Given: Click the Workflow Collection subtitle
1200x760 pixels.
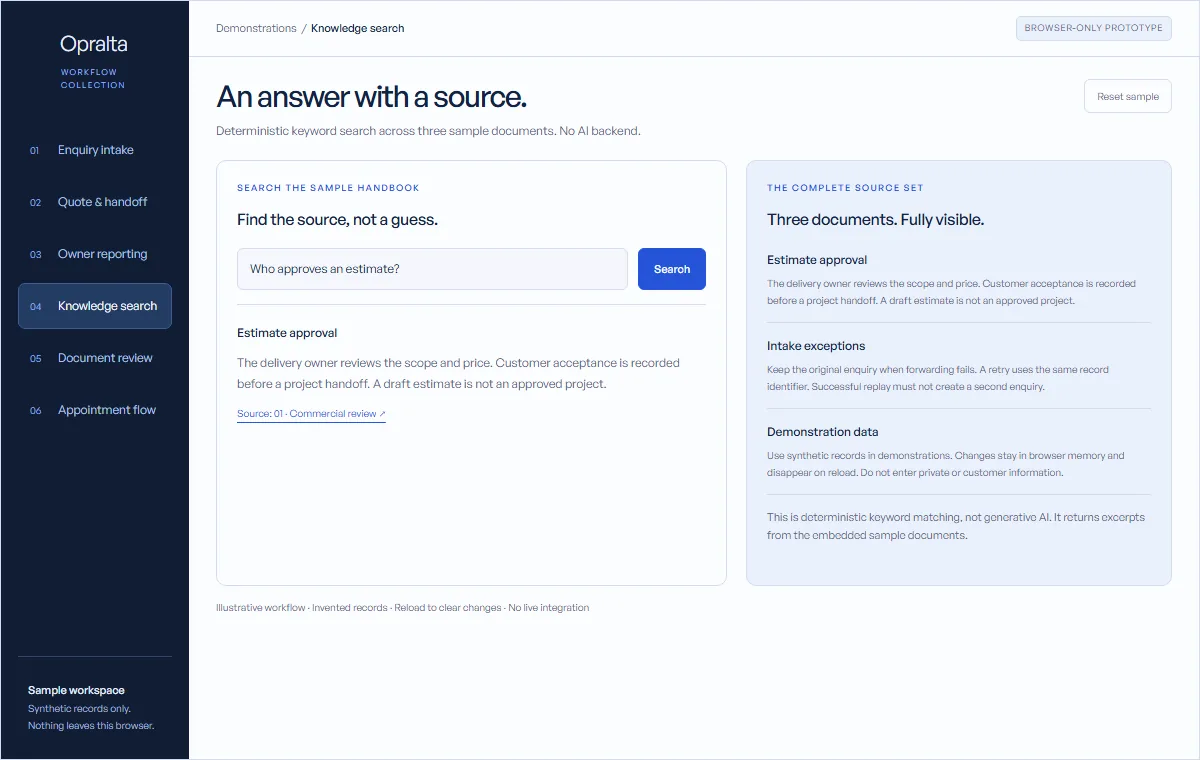Looking at the screenshot, I should (93, 78).
